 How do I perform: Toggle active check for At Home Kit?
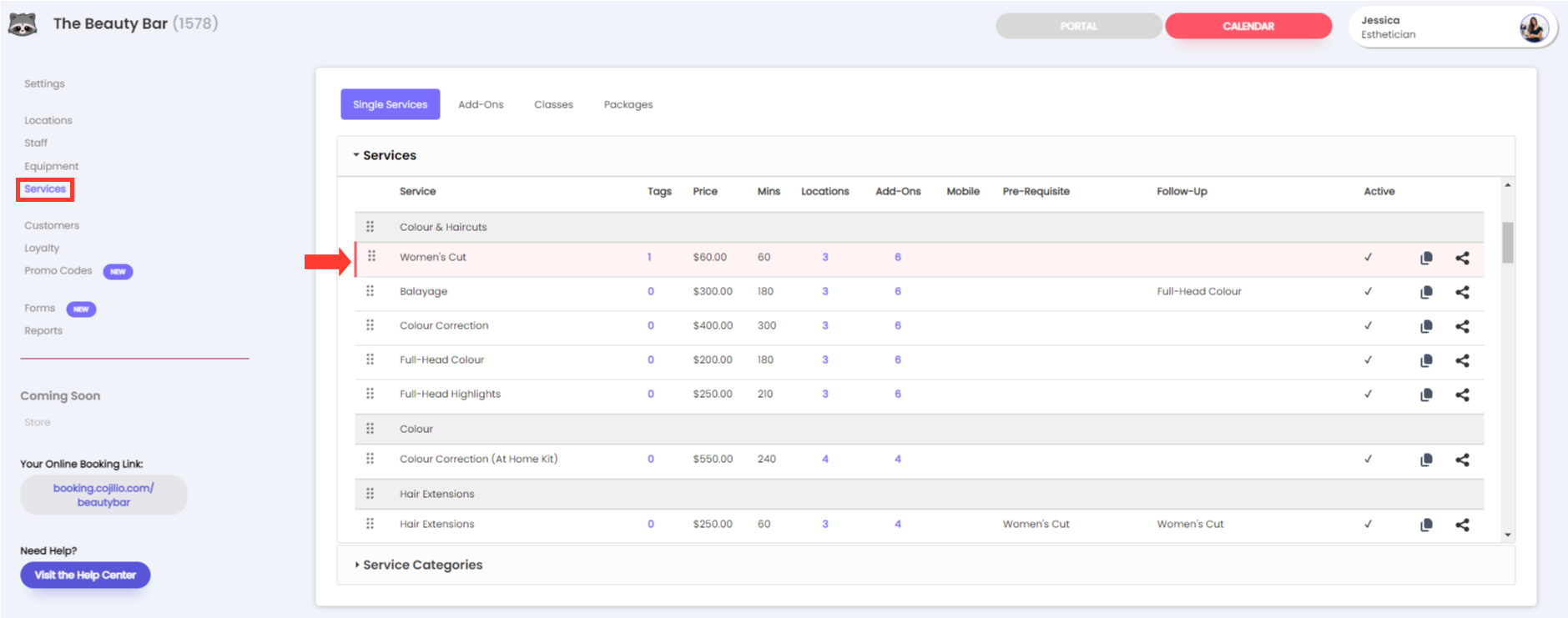point(1368,459)
